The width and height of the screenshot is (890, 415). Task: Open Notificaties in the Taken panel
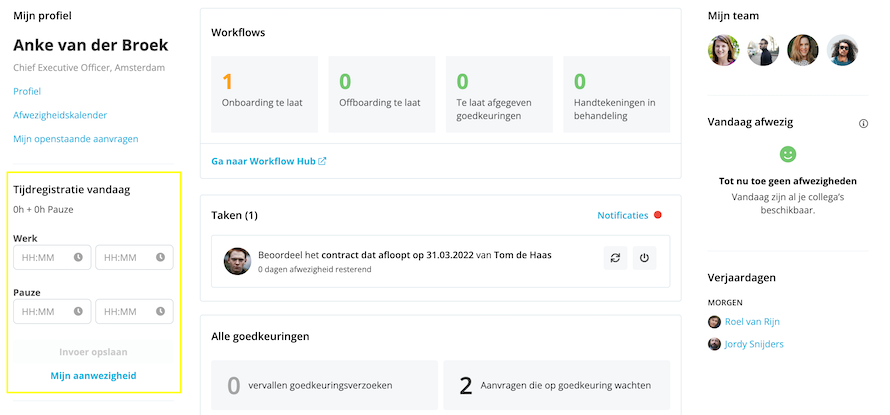click(x=622, y=215)
